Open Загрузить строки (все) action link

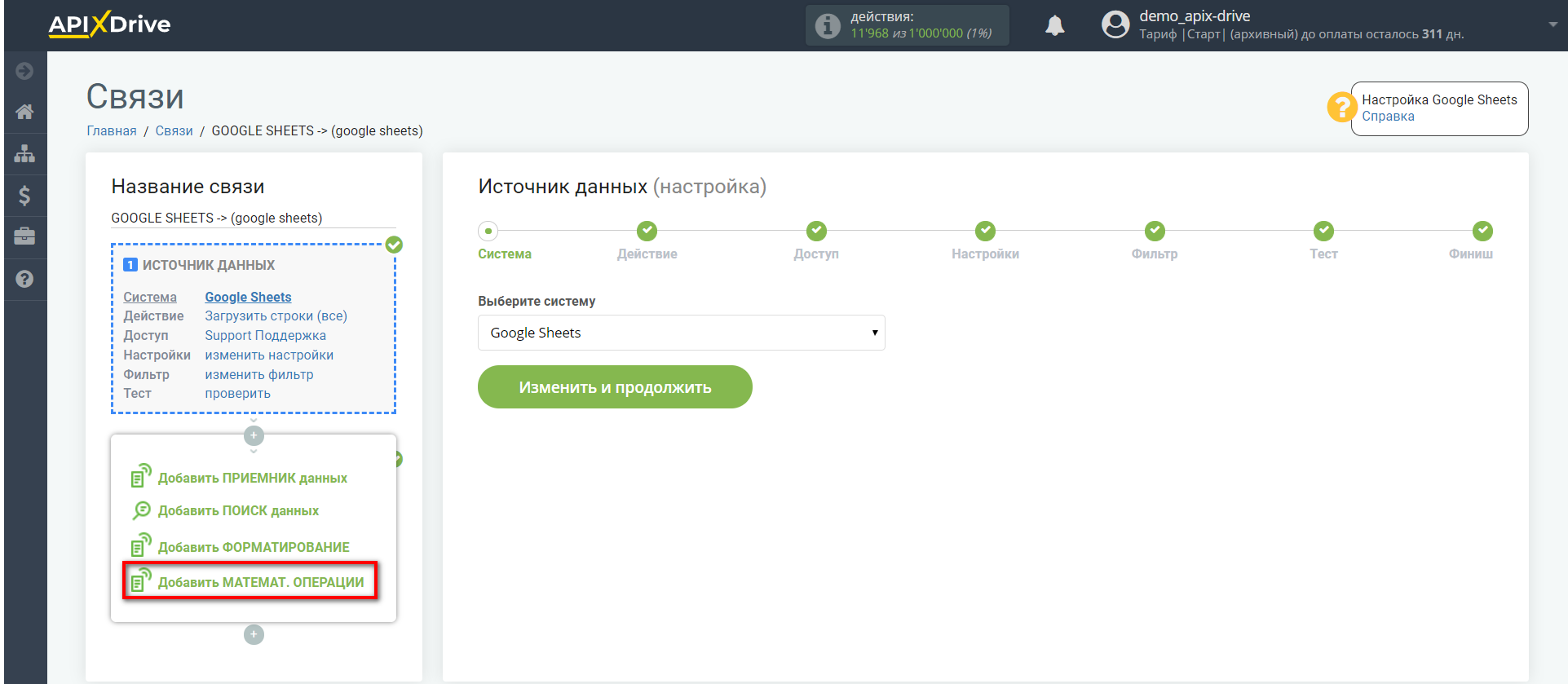coord(276,316)
